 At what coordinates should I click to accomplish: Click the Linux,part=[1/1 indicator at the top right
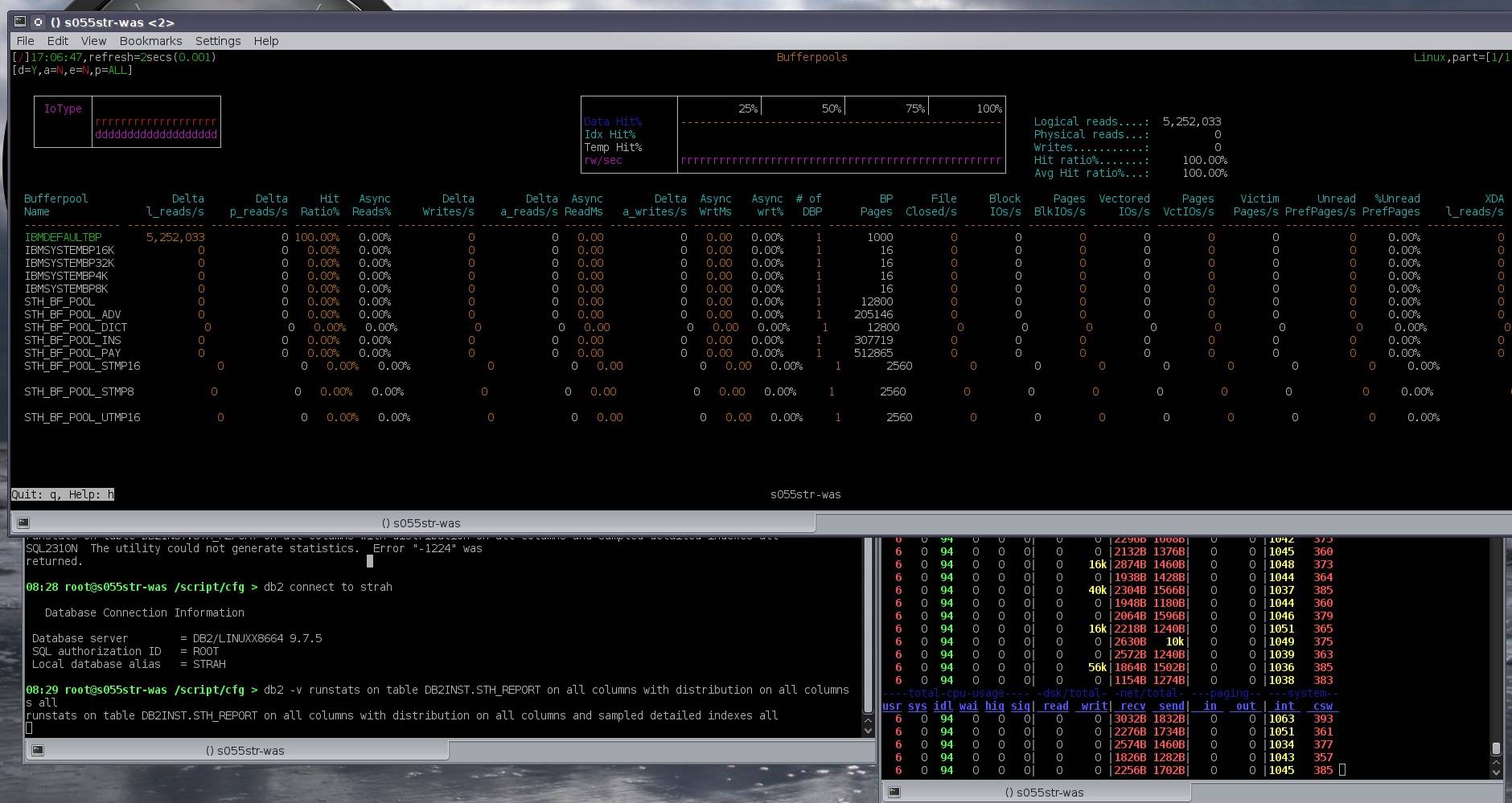pyautogui.click(x=1462, y=57)
